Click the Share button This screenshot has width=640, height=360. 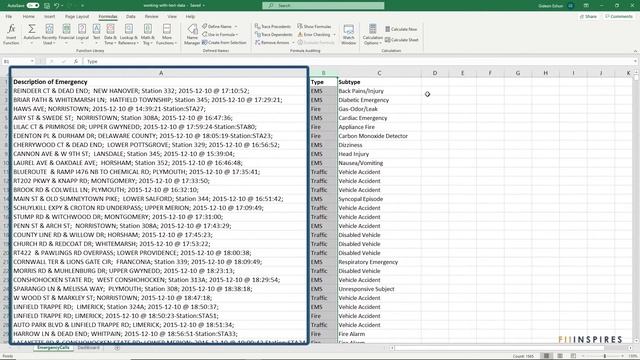tap(589, 16)
